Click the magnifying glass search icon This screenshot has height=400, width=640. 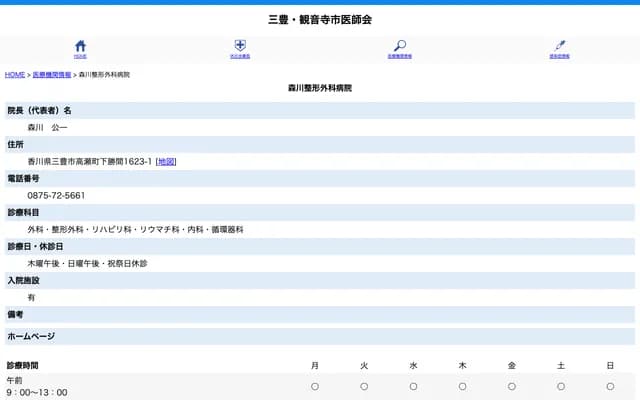click(400, 45)
